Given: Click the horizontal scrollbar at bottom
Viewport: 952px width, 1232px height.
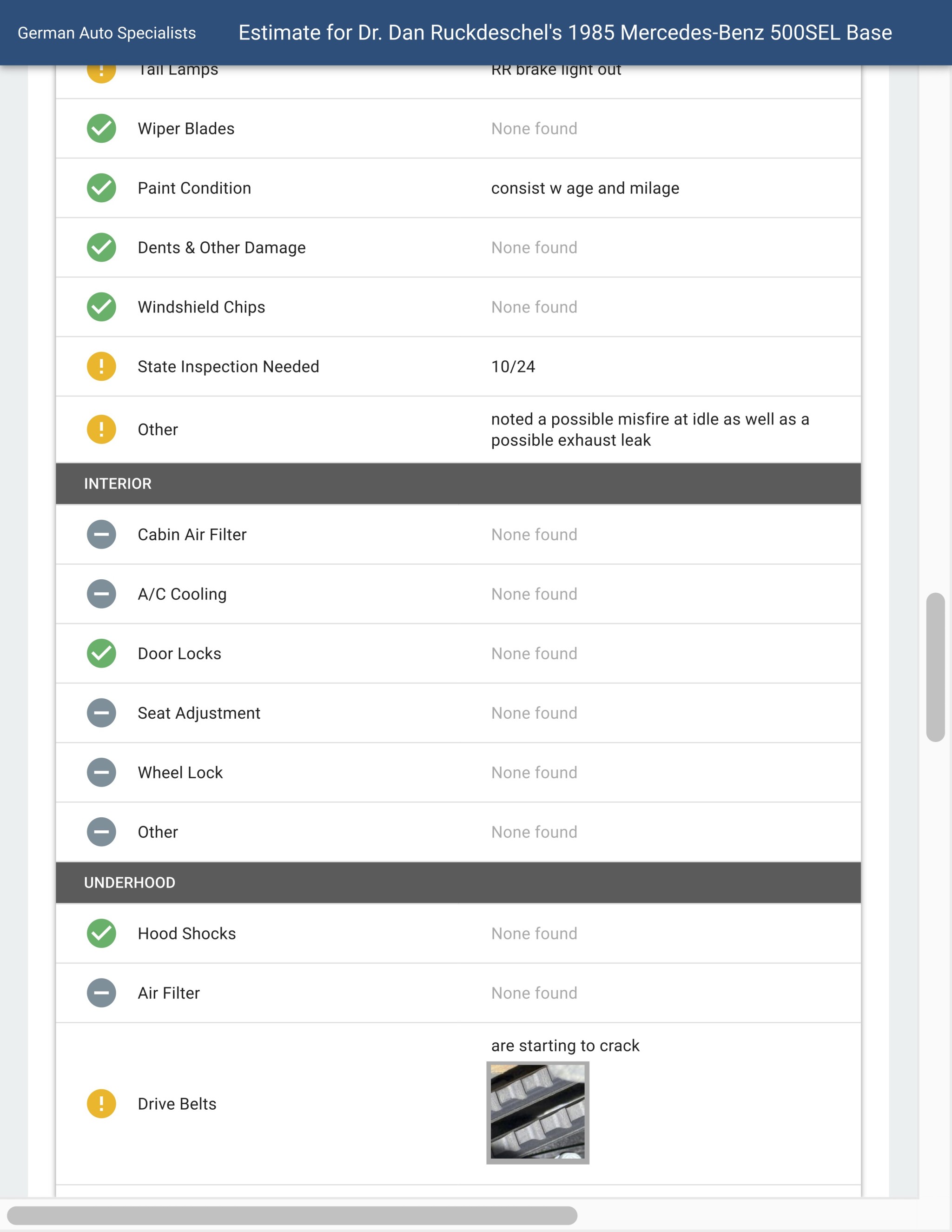Looking at the screenshot, I should tap(292, 1215).
